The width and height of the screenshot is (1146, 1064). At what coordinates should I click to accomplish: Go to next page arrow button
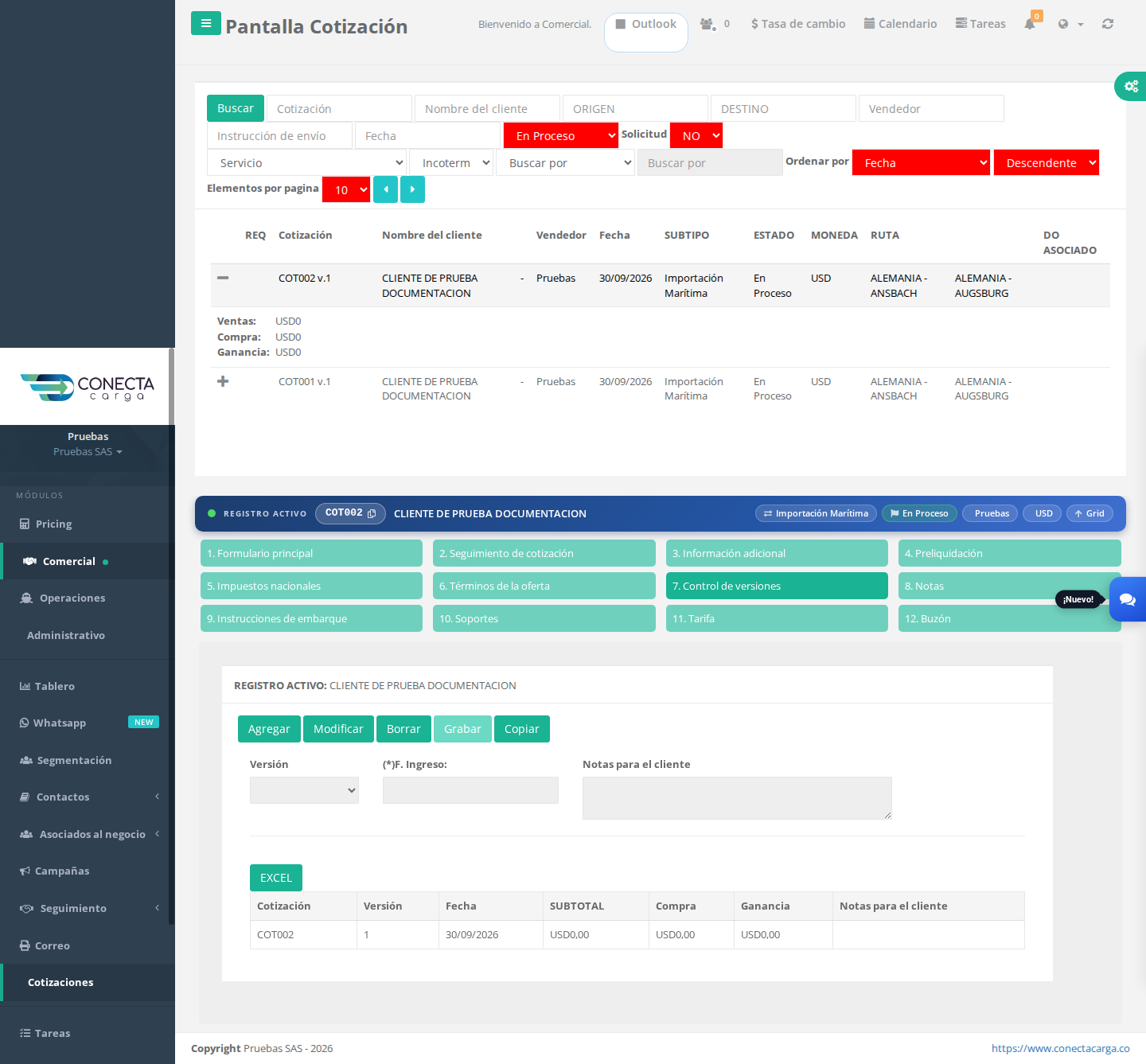[x=412, y=189]
